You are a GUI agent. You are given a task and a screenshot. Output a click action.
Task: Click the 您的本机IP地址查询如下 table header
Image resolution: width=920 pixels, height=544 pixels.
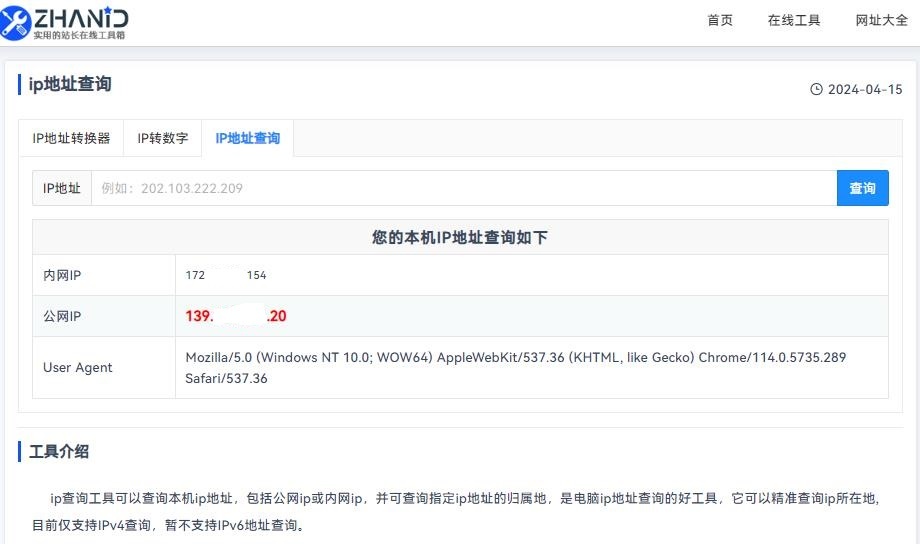[x=460, y=237]
